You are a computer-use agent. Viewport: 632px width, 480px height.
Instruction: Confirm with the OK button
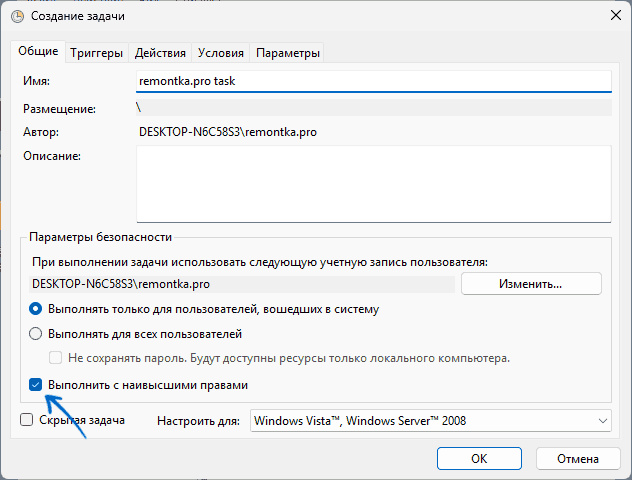(479, 458)
